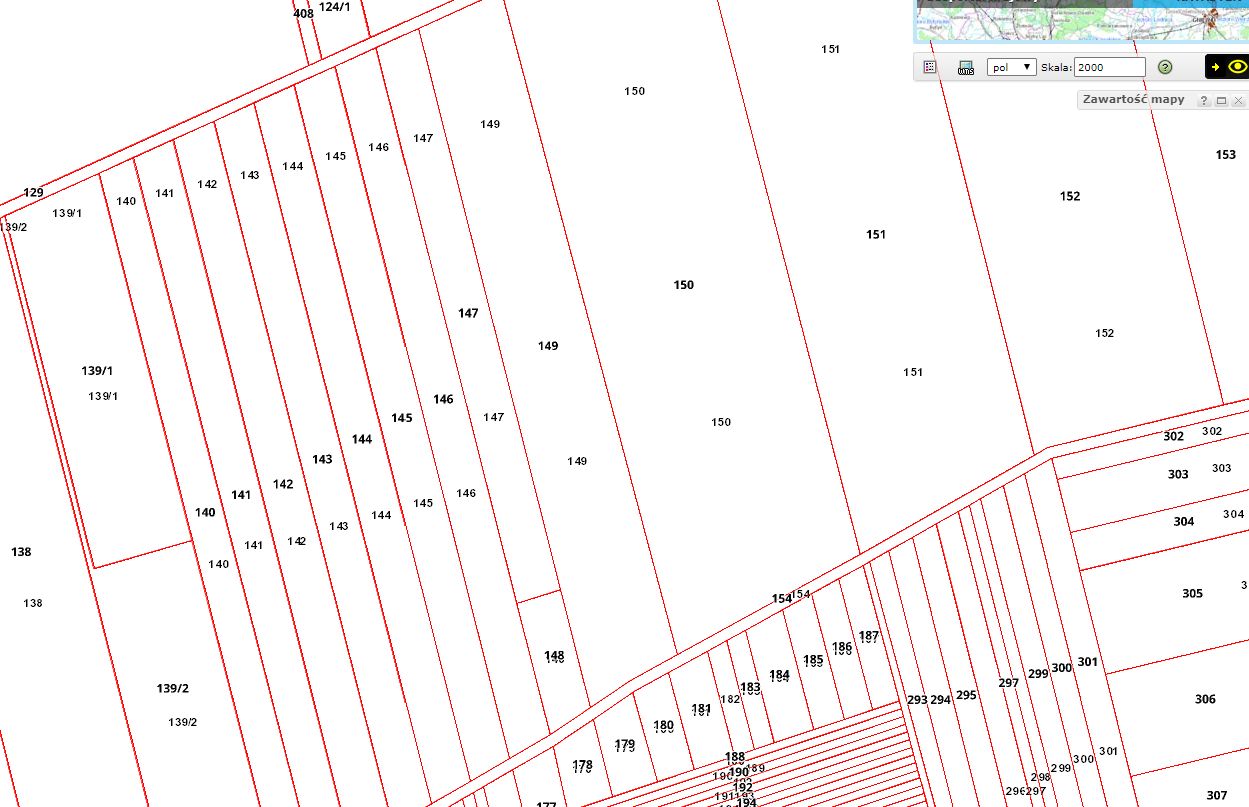Open the 'pol' language dropdown
The height and width of the screenshot is (807, 1249).
1011,67
